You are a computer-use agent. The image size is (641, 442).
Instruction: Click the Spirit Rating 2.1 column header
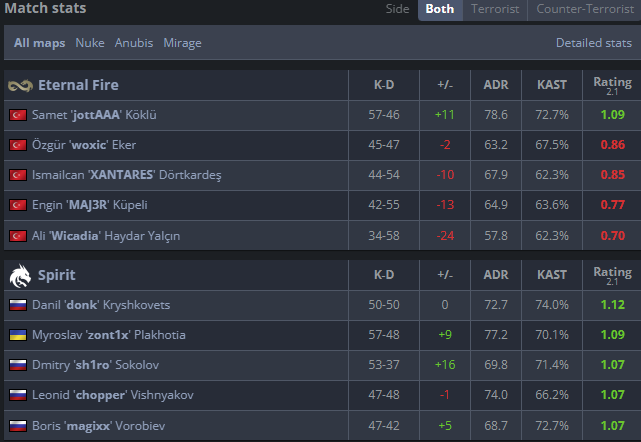click(612, 276)
